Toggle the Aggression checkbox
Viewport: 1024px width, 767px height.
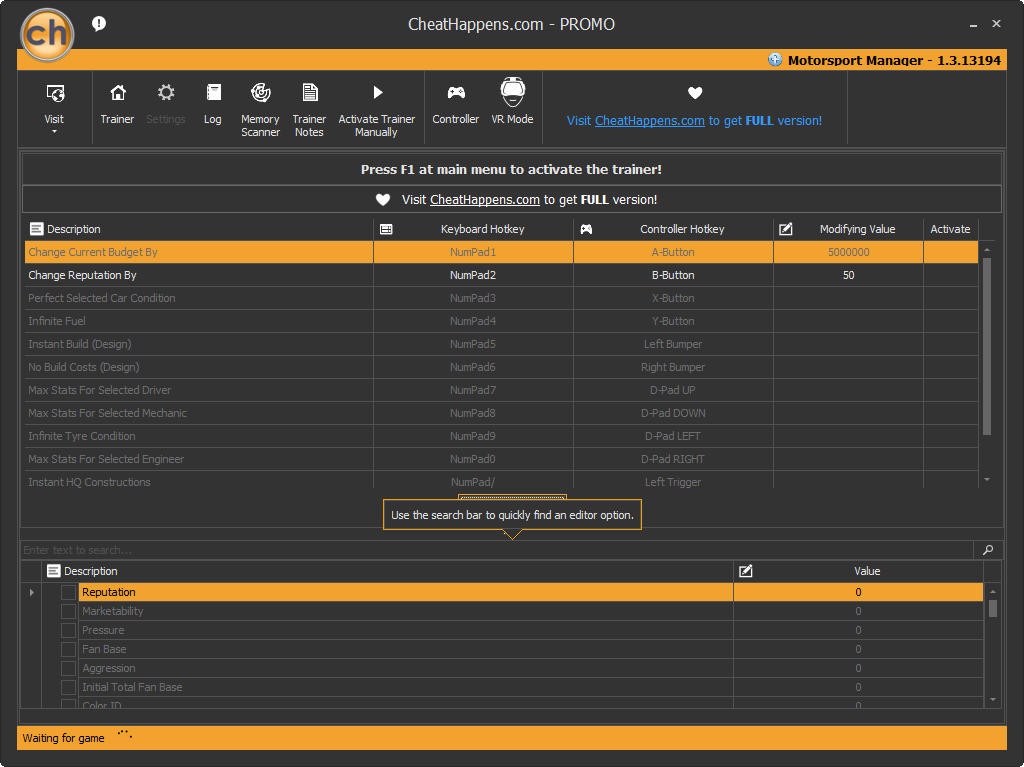69,668
